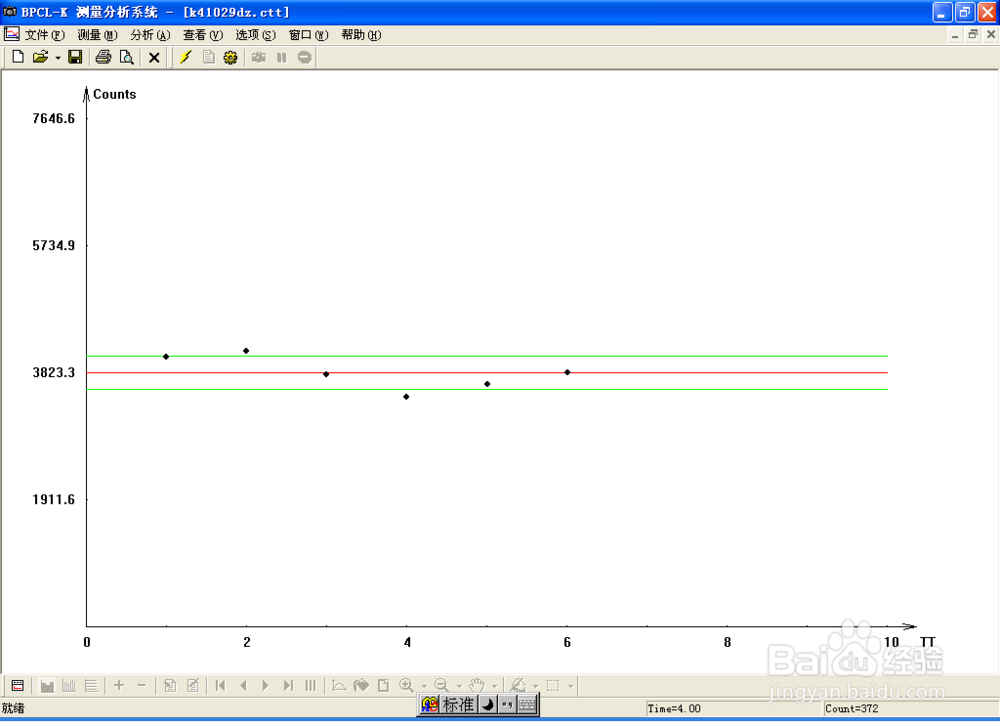1000x726 pixels.
Task: Open print preview with the magnifier page icon
Action: point(126,57)
